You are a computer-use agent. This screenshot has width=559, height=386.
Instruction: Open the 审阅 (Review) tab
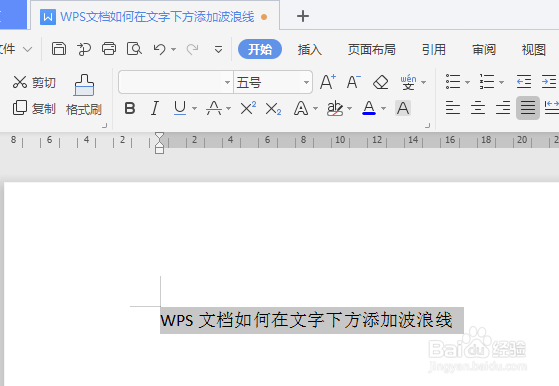[x=484, y=49]
